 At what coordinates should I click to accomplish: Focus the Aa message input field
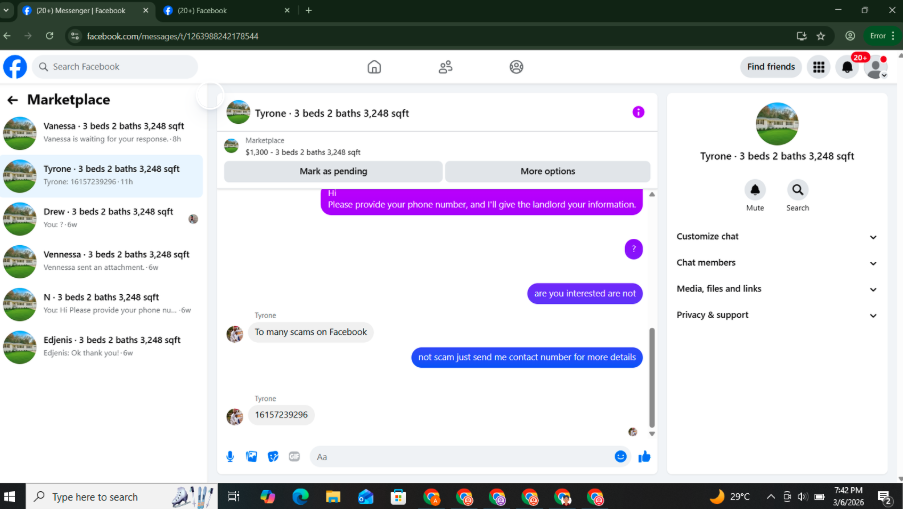(x=461, y=457)
